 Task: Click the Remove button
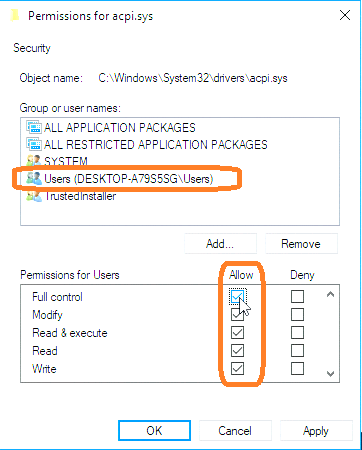(x=301, y=244)
